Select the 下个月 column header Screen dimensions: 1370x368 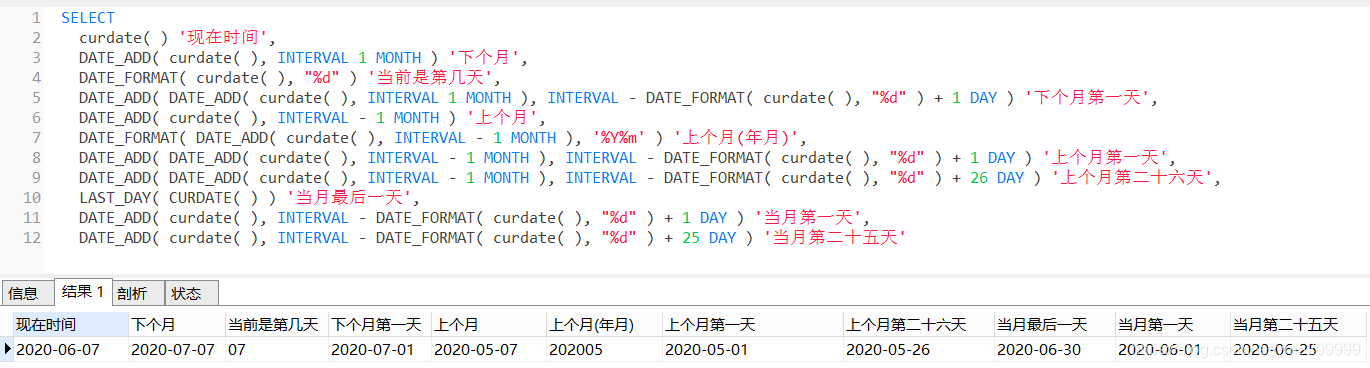pyautogui.click(x=177, y=324)
